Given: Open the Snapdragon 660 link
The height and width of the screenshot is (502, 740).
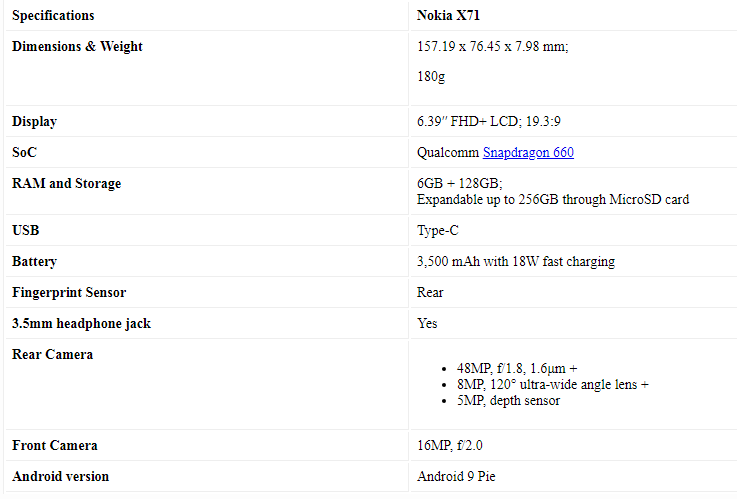Looking at the screenshot, I should 528,153.
